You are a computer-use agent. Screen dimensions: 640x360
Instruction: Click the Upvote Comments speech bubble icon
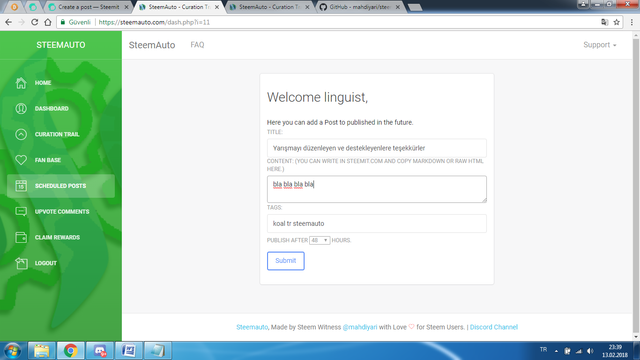21,211
